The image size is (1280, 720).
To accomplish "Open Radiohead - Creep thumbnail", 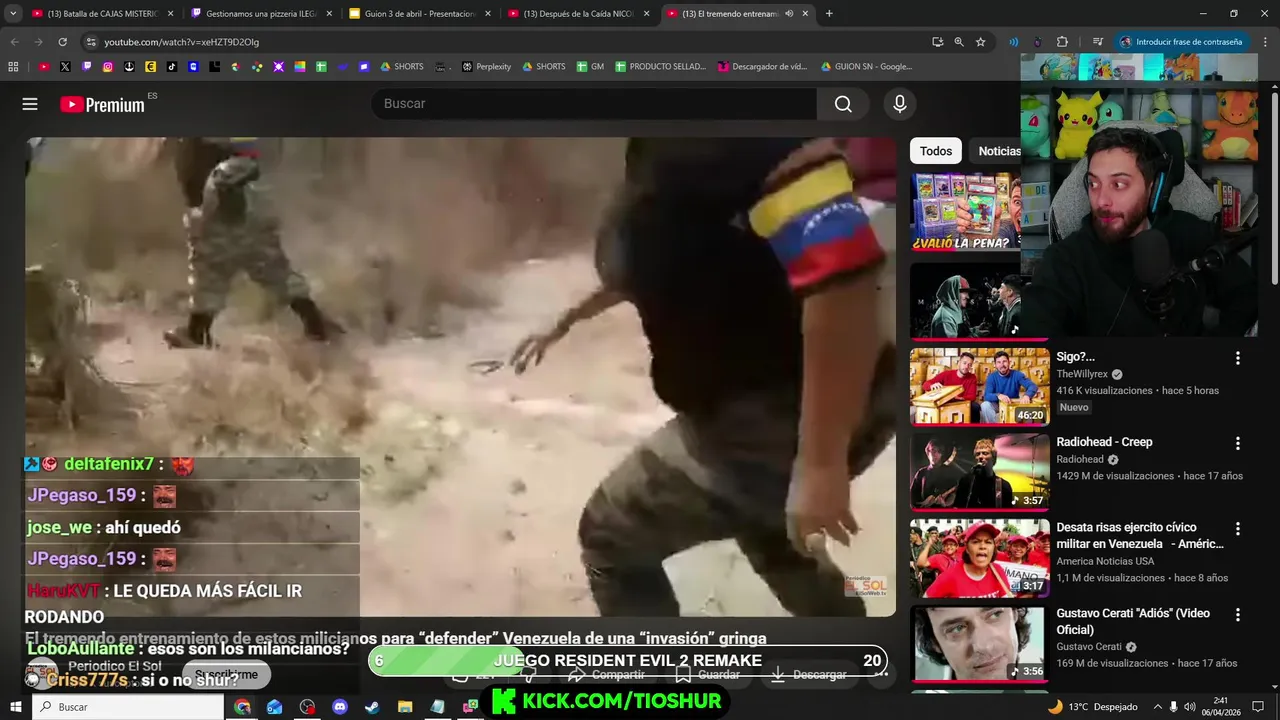I will click(979, 472).
